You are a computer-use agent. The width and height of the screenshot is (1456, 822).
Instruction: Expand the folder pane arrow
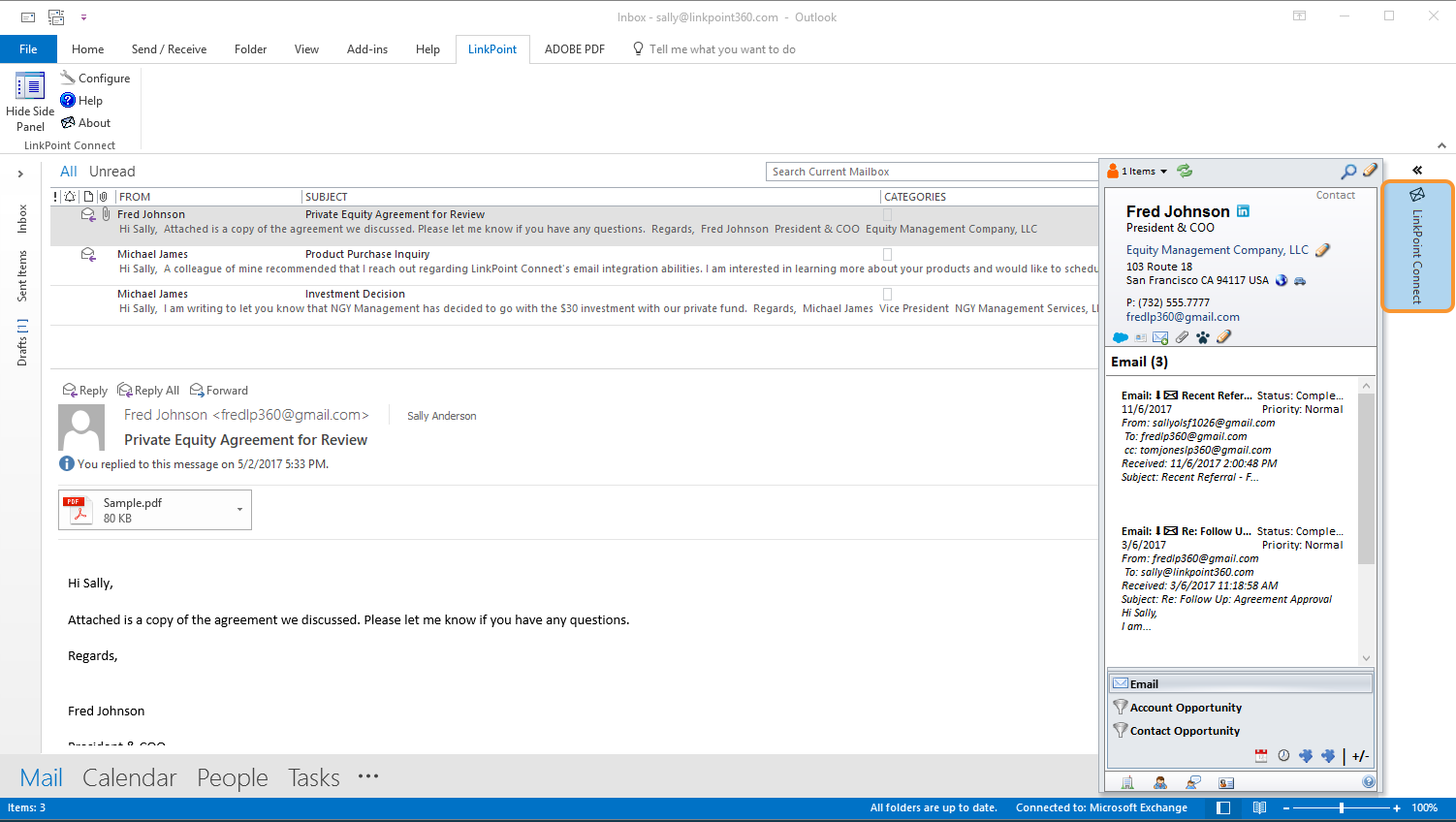(x=20, y=174)
